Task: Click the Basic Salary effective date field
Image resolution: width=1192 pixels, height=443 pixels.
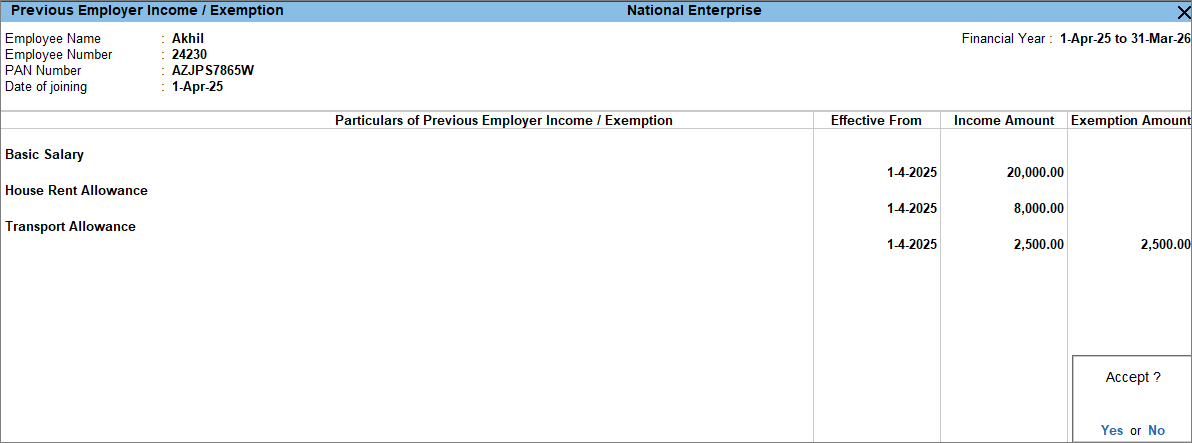Action: (x=911, y=173)
